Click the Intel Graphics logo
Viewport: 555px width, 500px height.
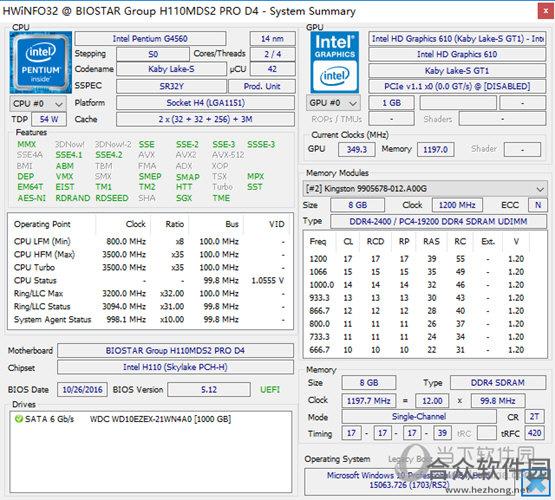point(334,62)
